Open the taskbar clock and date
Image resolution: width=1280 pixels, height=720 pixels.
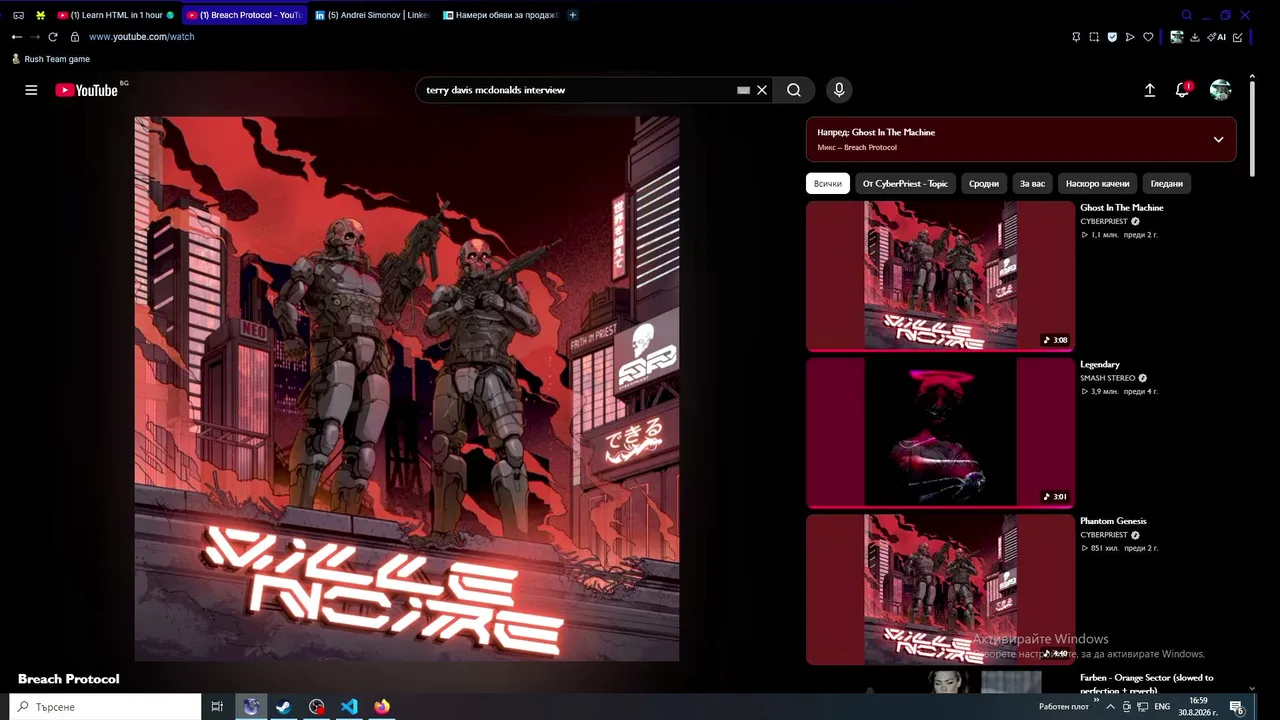point(1198,707)
